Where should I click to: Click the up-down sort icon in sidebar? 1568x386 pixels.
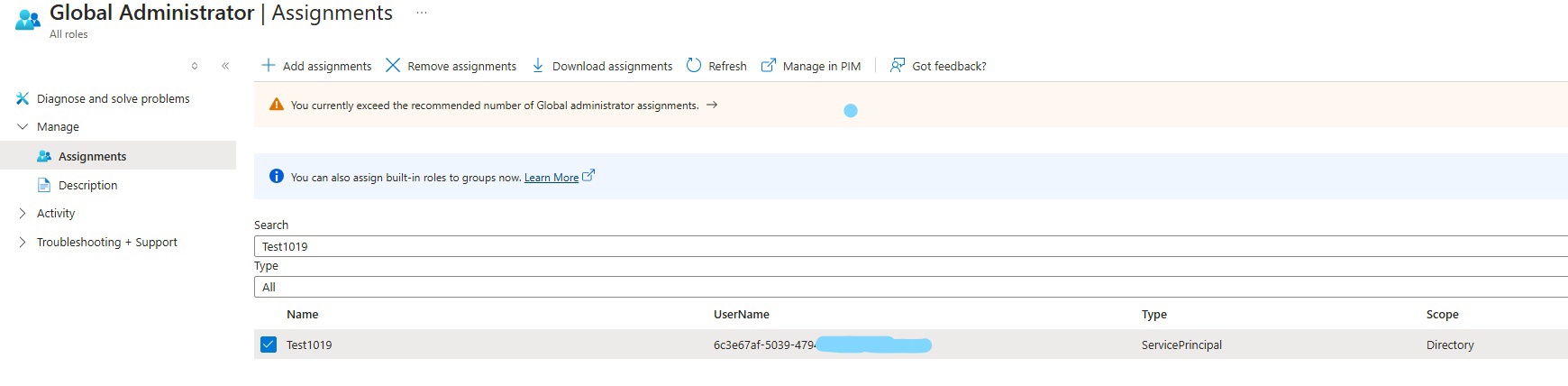[195, 66]
